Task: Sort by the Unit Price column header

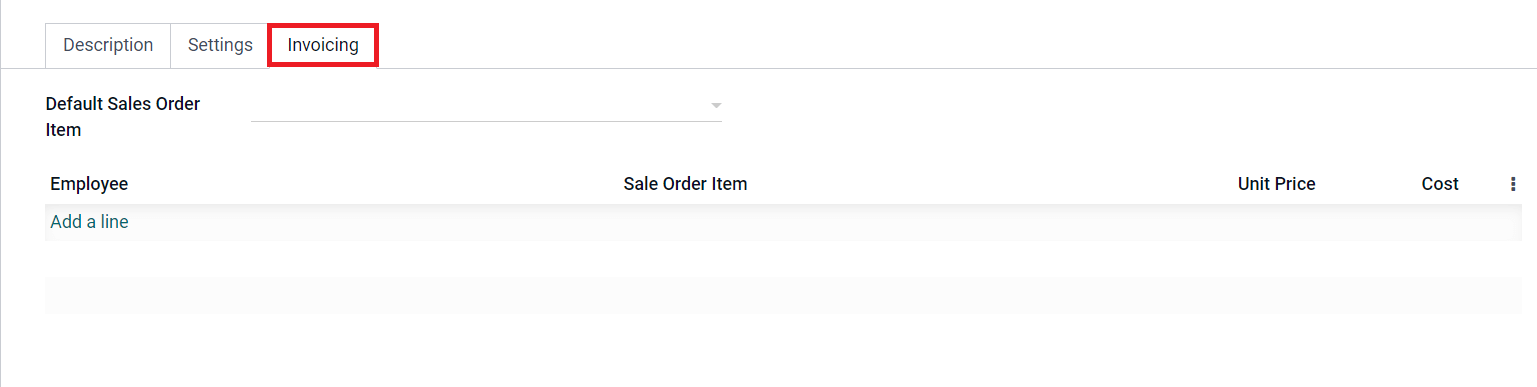Action: pos(1276,184)
